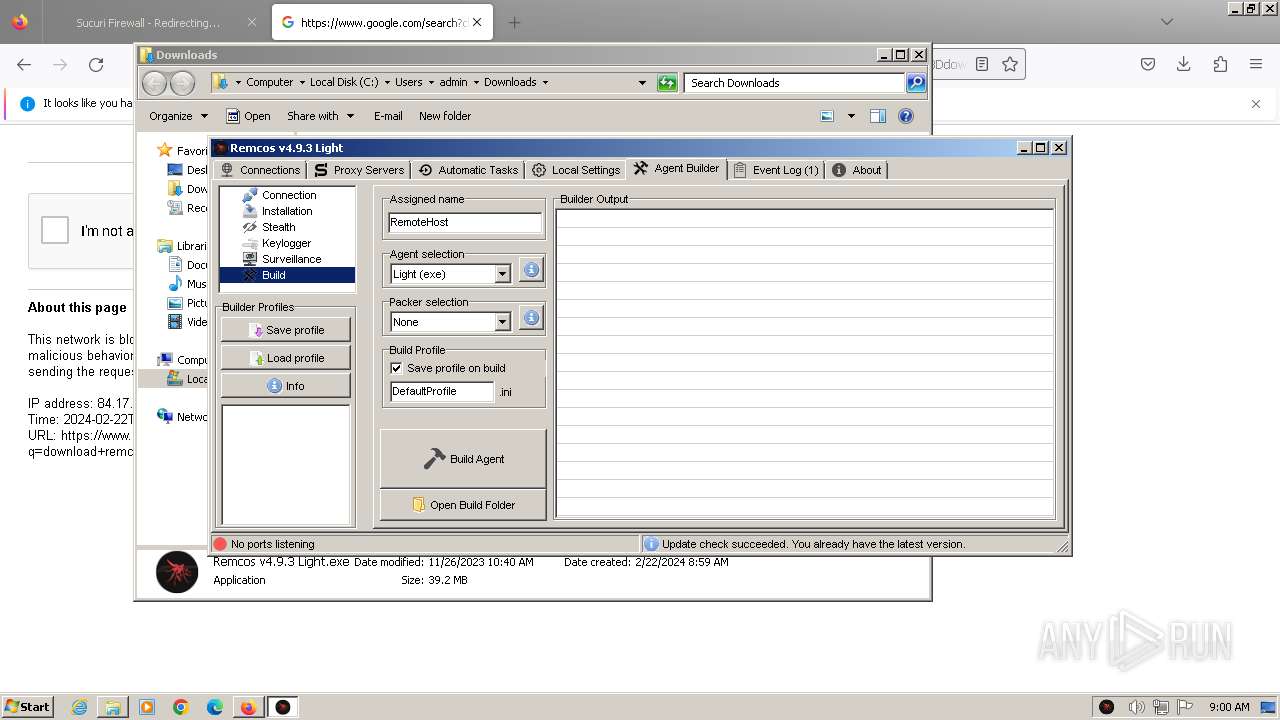This screenshot has width=1280, height=720.
Task: Click Open in Downloads toolbar
Action: click(x=248, y=116)
